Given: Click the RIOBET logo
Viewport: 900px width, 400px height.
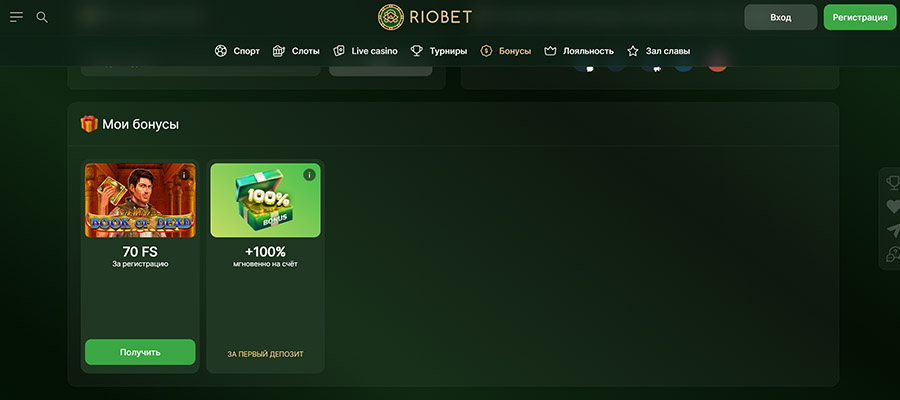Looking at the screenshot, I should pyautogui.click(x=425, y=17).
